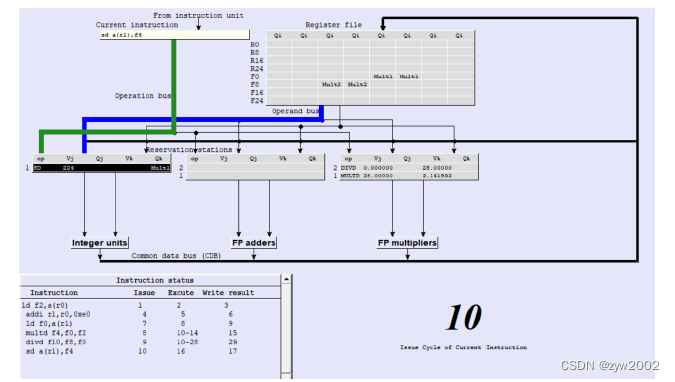Click the R24 register row label

point(257,69)
